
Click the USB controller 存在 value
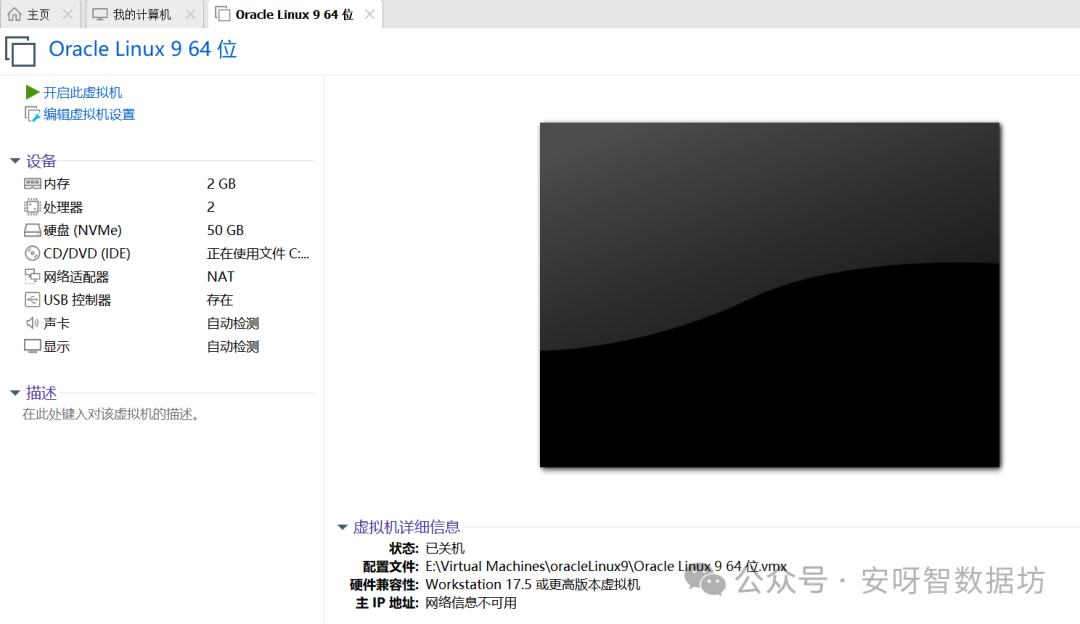click(220, 300)
